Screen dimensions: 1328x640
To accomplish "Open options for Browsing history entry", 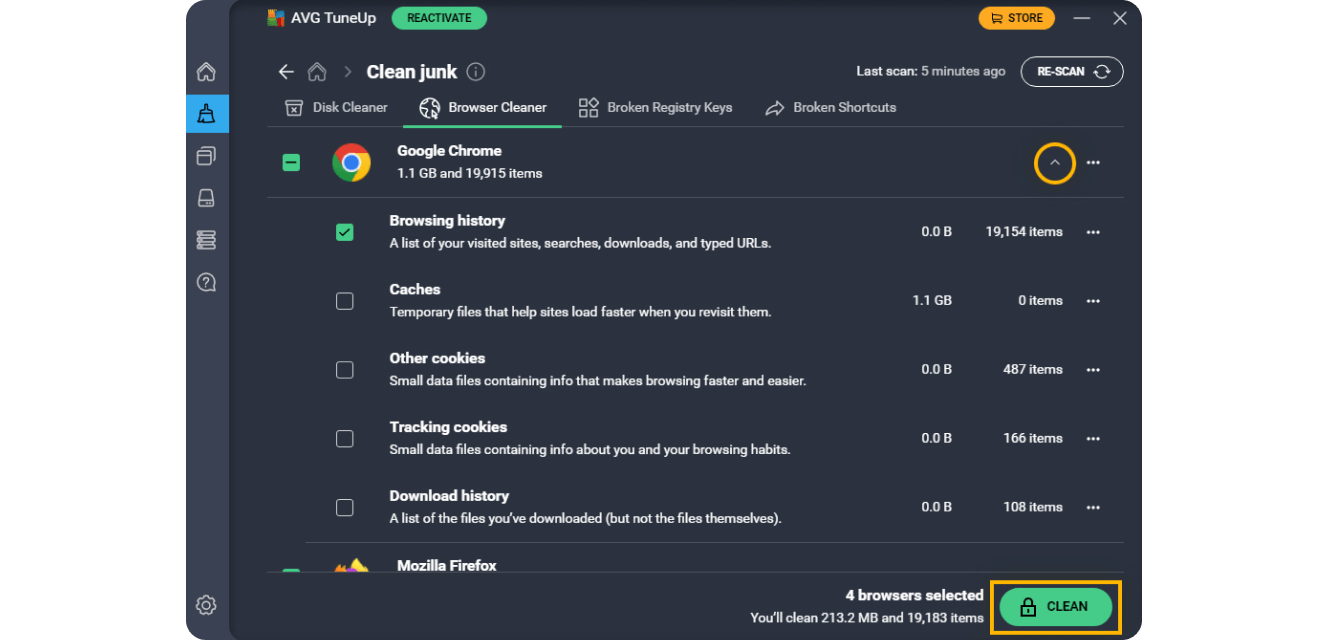I will click(1093, 231).
